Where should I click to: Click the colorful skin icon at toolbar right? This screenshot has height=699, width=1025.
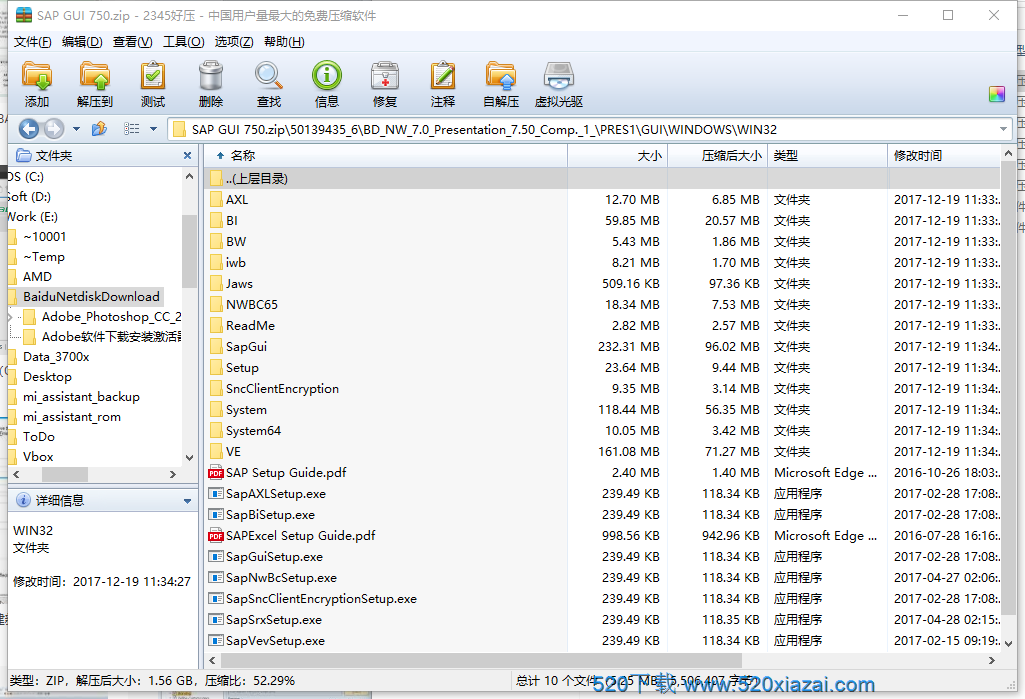[997, 94]
